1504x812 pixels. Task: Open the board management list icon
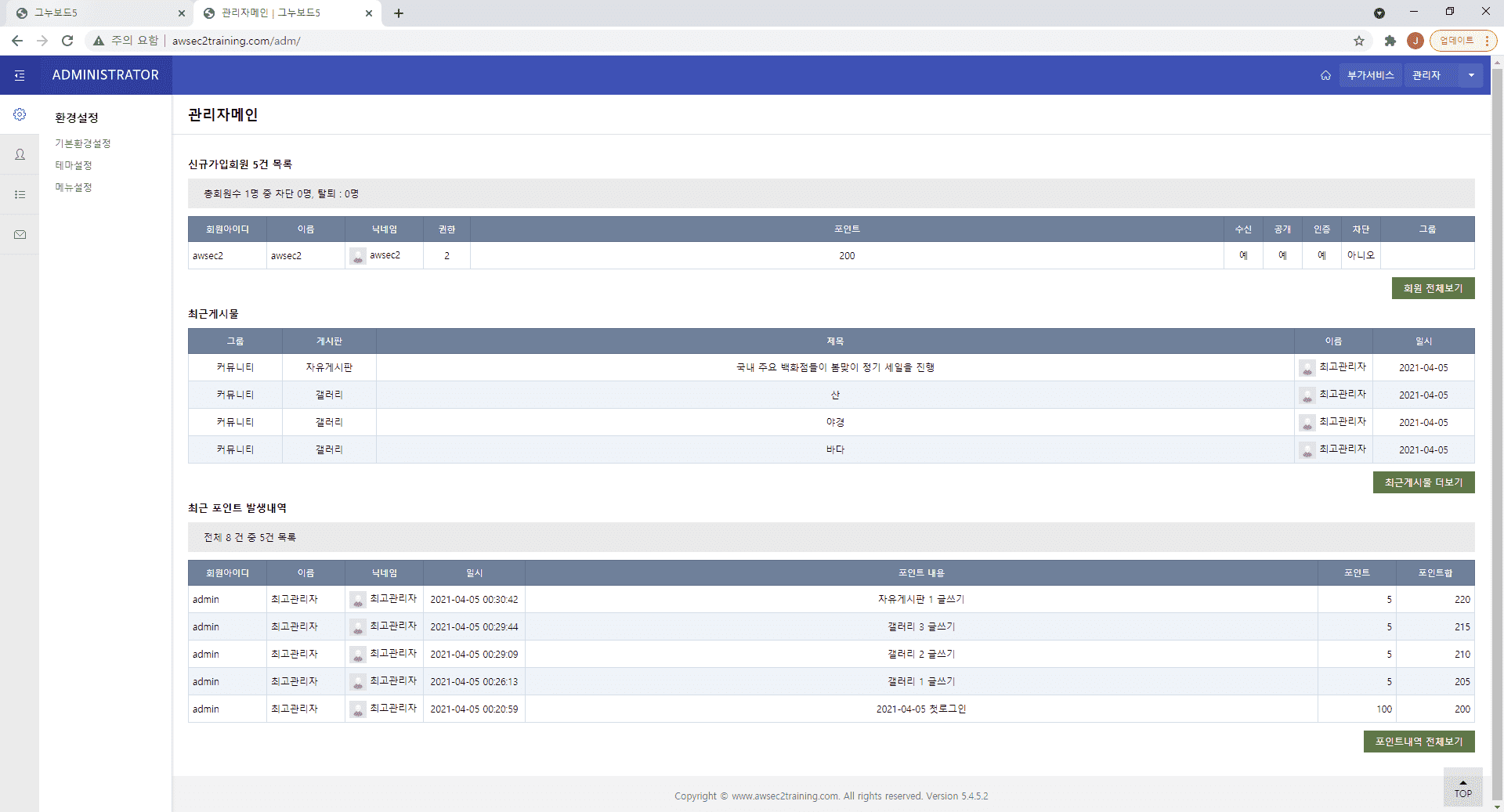(x=20, y=194)
